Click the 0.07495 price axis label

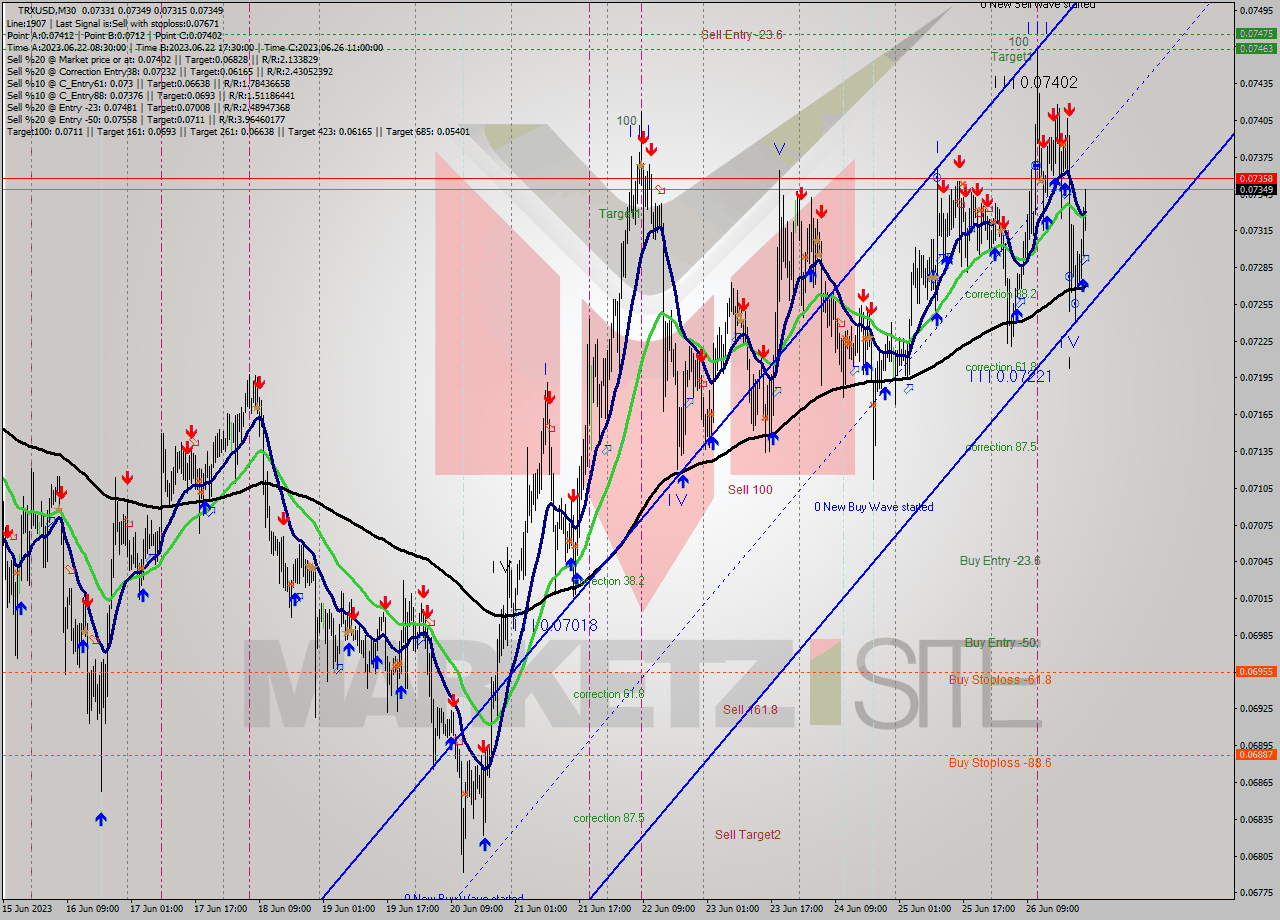pos(1256,10)
